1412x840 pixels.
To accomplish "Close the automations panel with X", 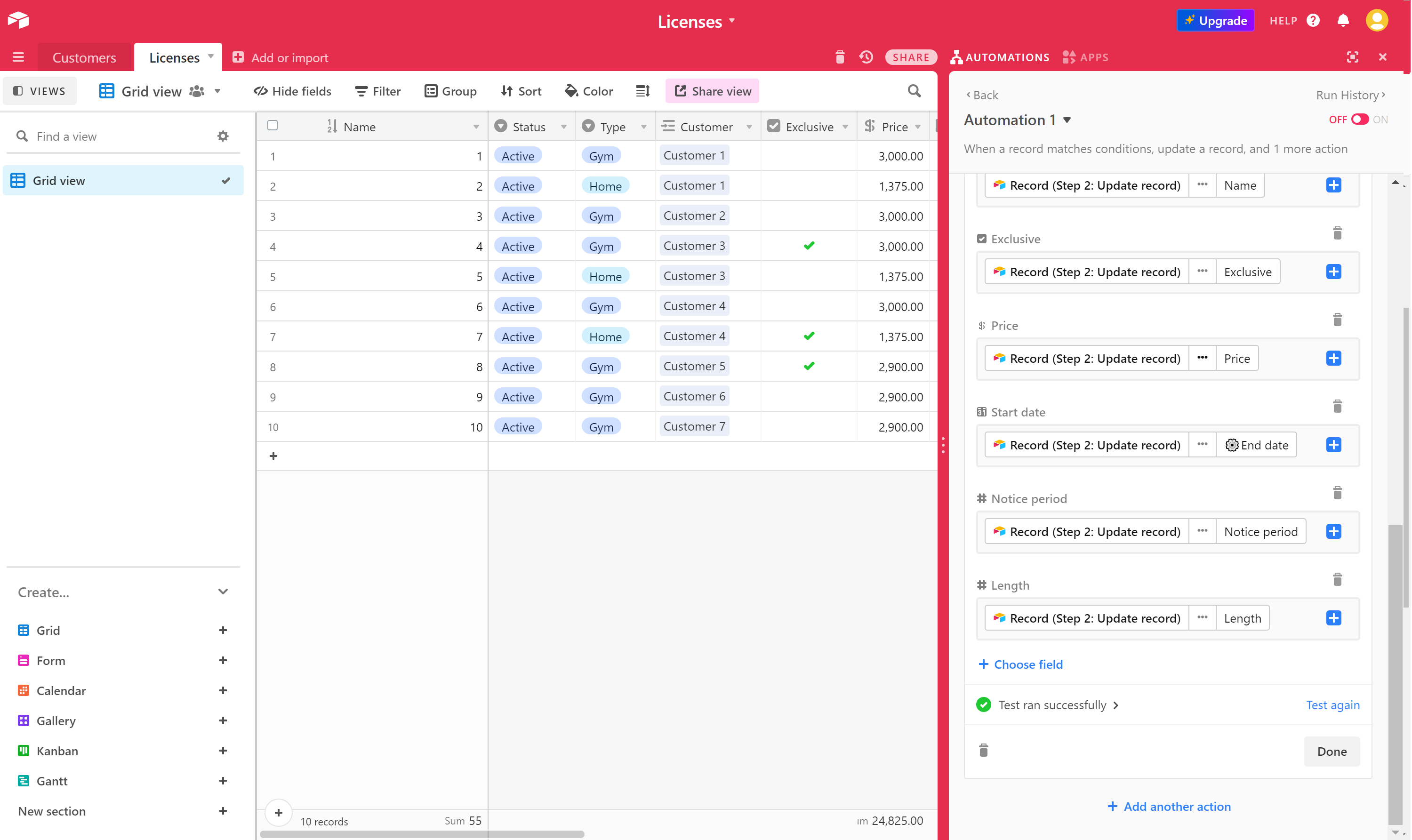I will tap(1382, 57).
